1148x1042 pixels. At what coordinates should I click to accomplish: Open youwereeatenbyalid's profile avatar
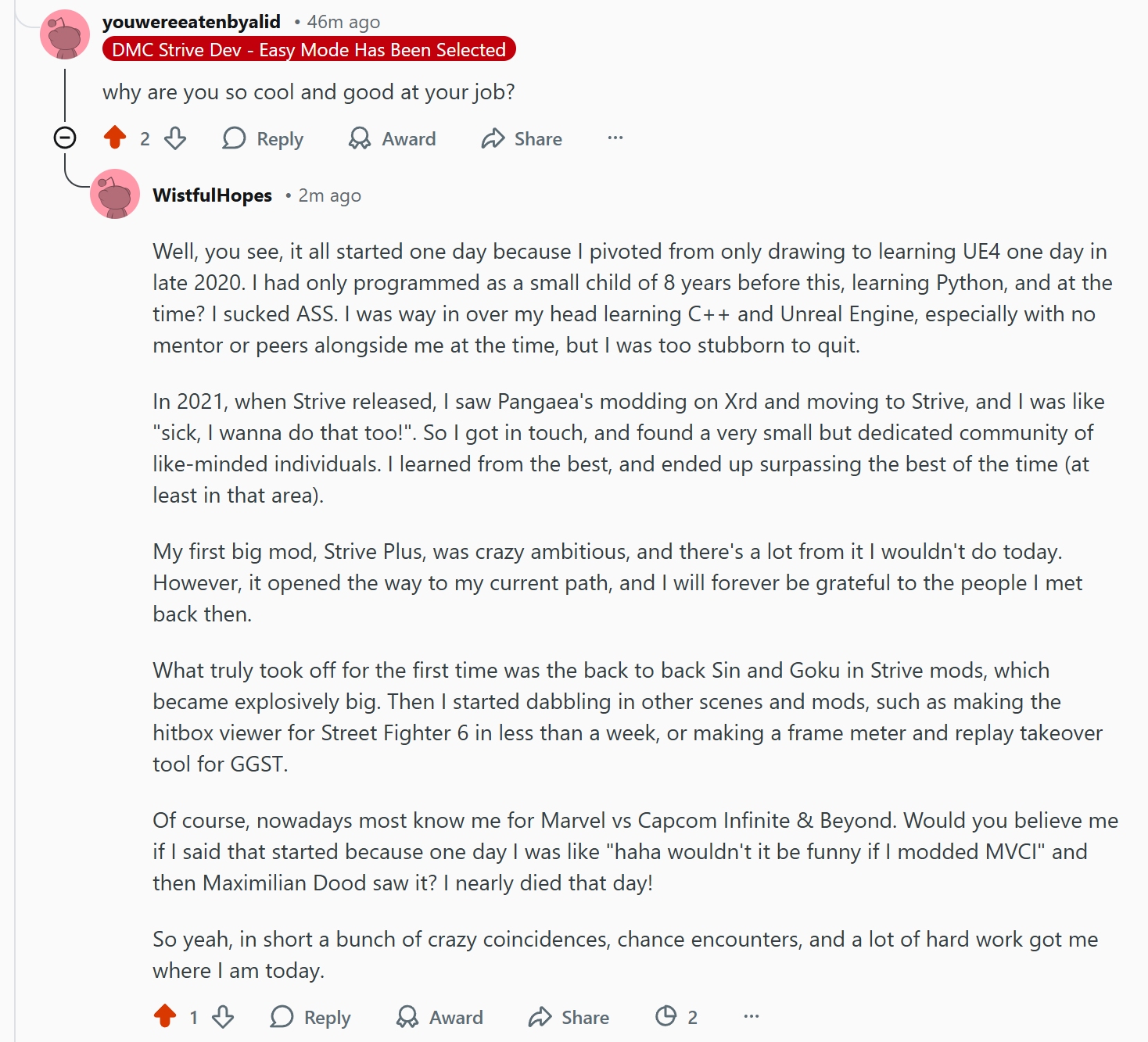(x=65, y=34)
